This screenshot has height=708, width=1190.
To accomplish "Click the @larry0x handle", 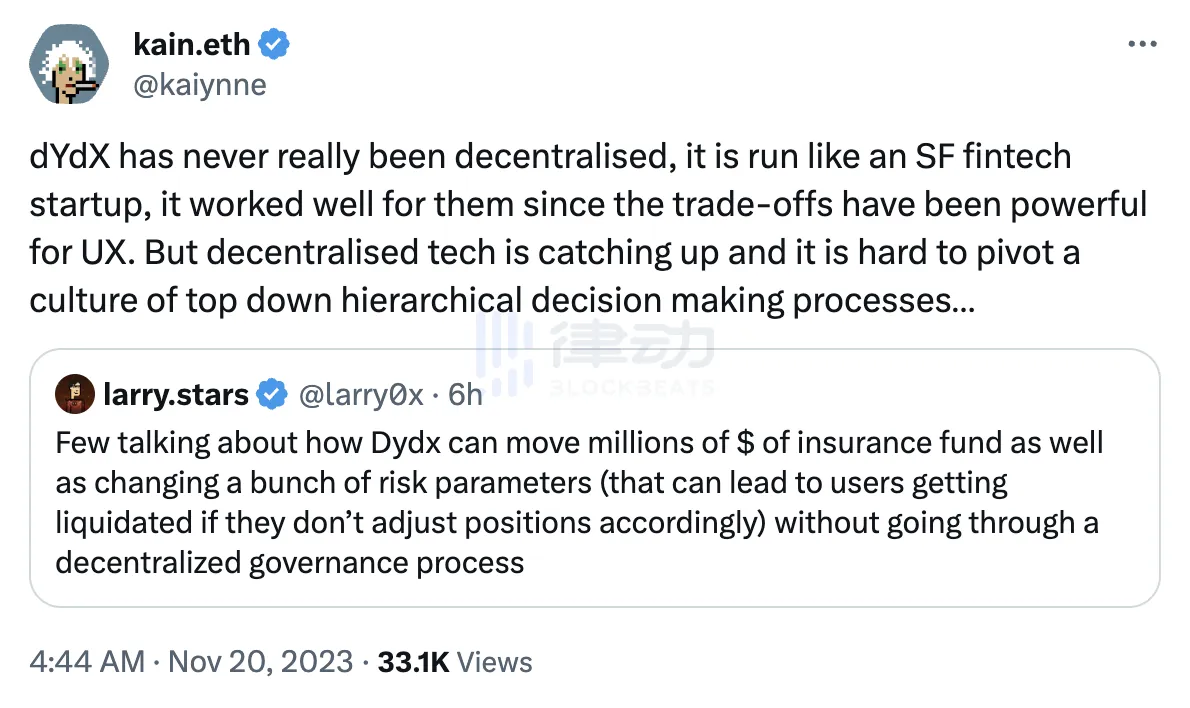I will click(x=360, y=395).
